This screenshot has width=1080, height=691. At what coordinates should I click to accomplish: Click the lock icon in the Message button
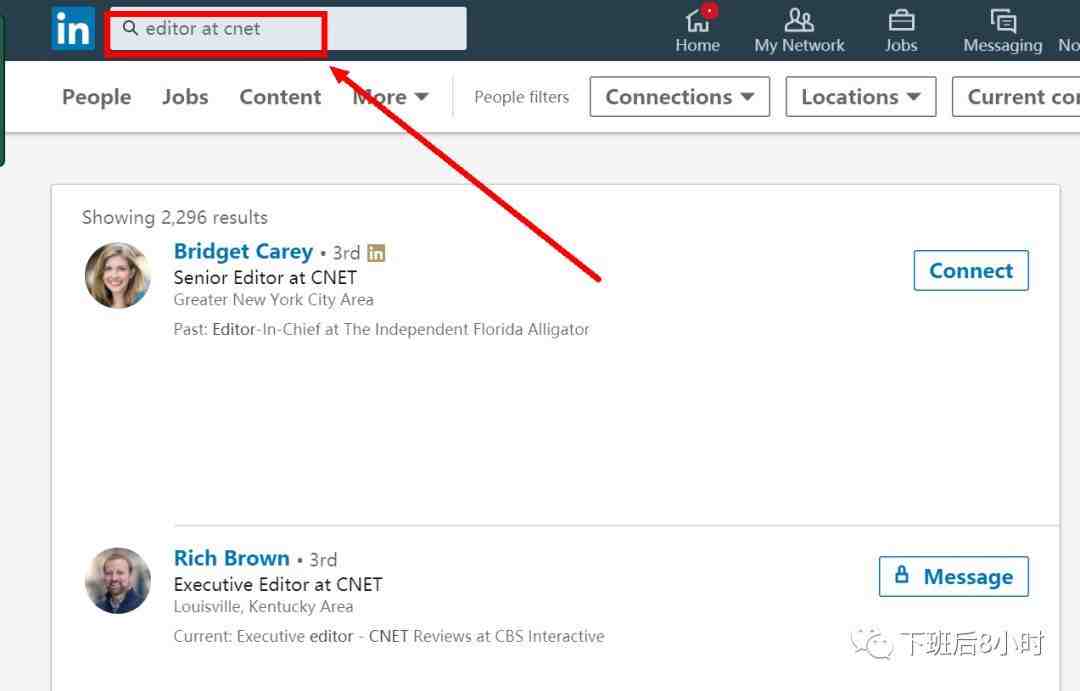pyautogui.click(x=902, y=575)
